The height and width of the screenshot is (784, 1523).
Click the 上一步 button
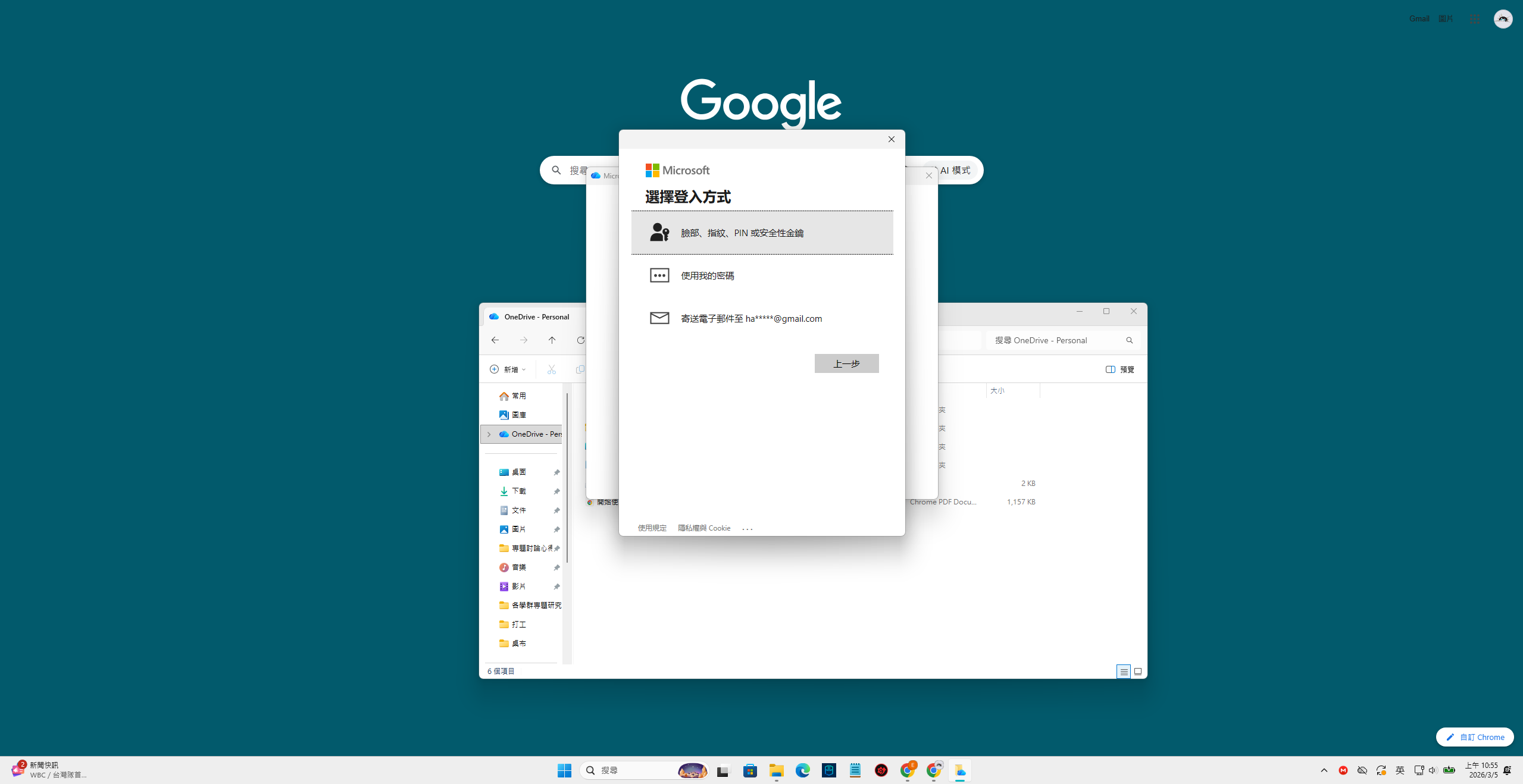pyautogui.click(x=846, y=363)
